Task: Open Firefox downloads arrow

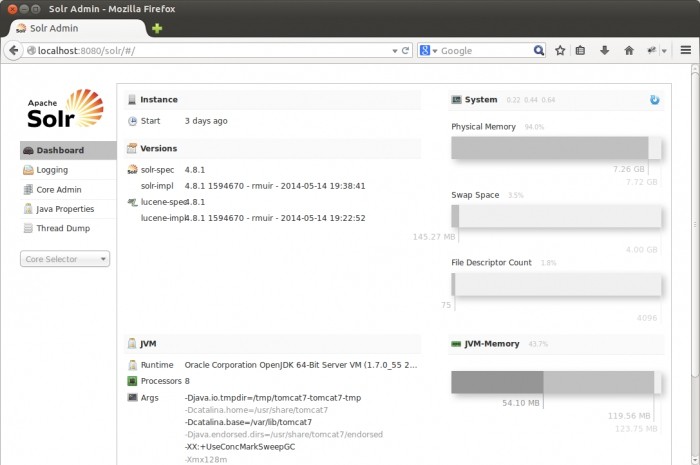Action: (x=604, y=50)
